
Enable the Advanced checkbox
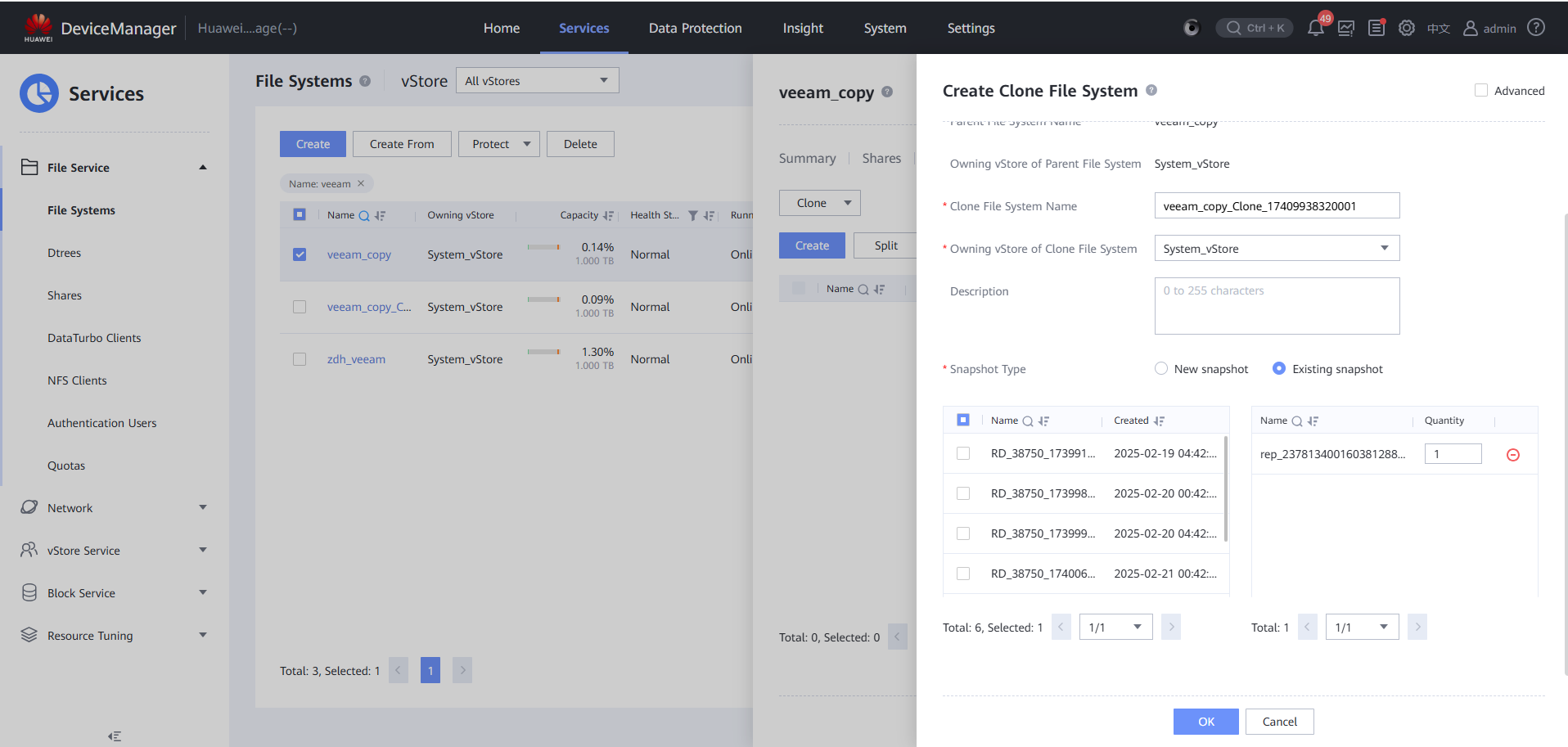click(1480, 91)
